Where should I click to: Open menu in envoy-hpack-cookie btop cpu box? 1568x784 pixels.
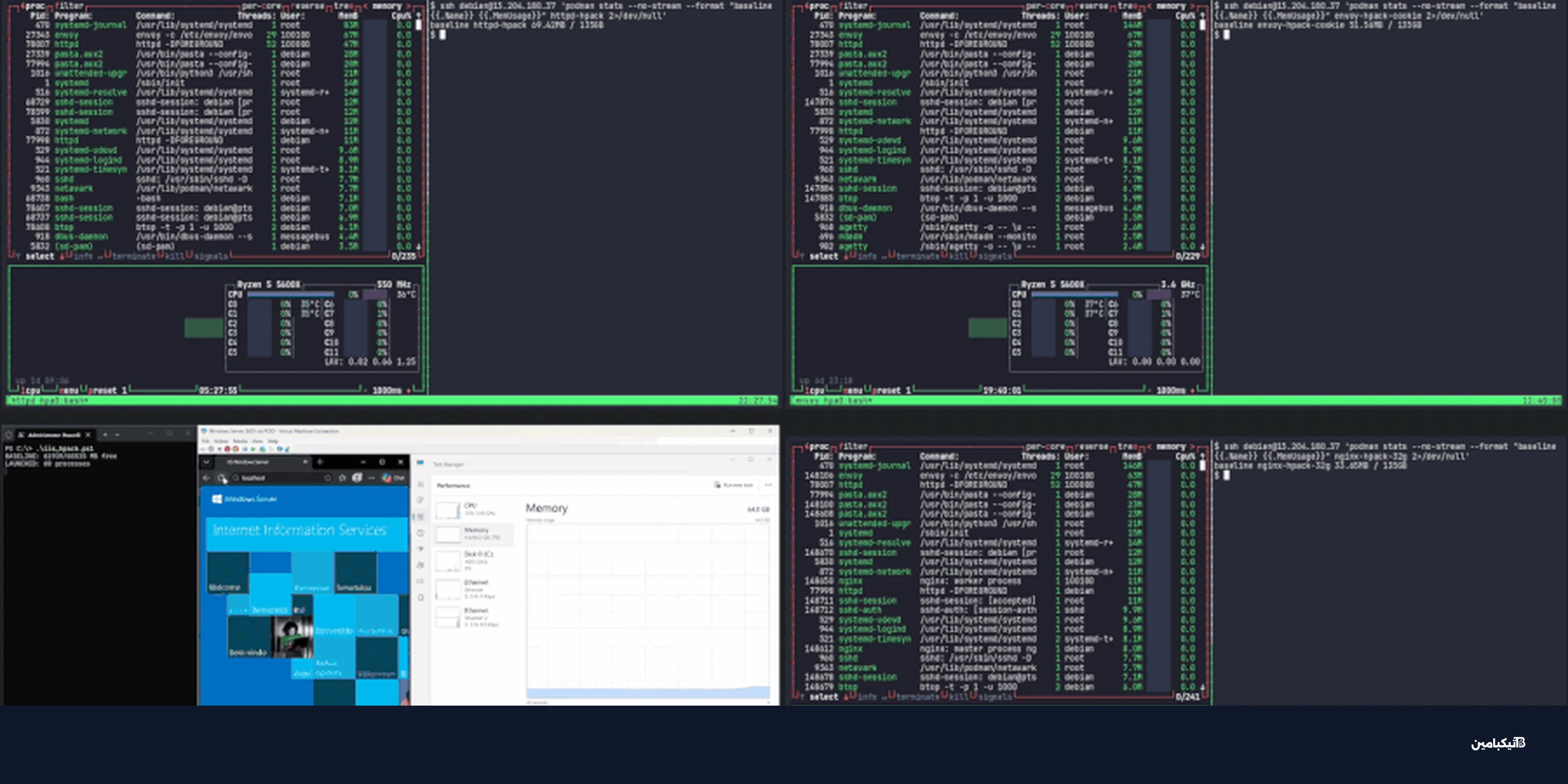pyautogui.click(x=854, y=391)
